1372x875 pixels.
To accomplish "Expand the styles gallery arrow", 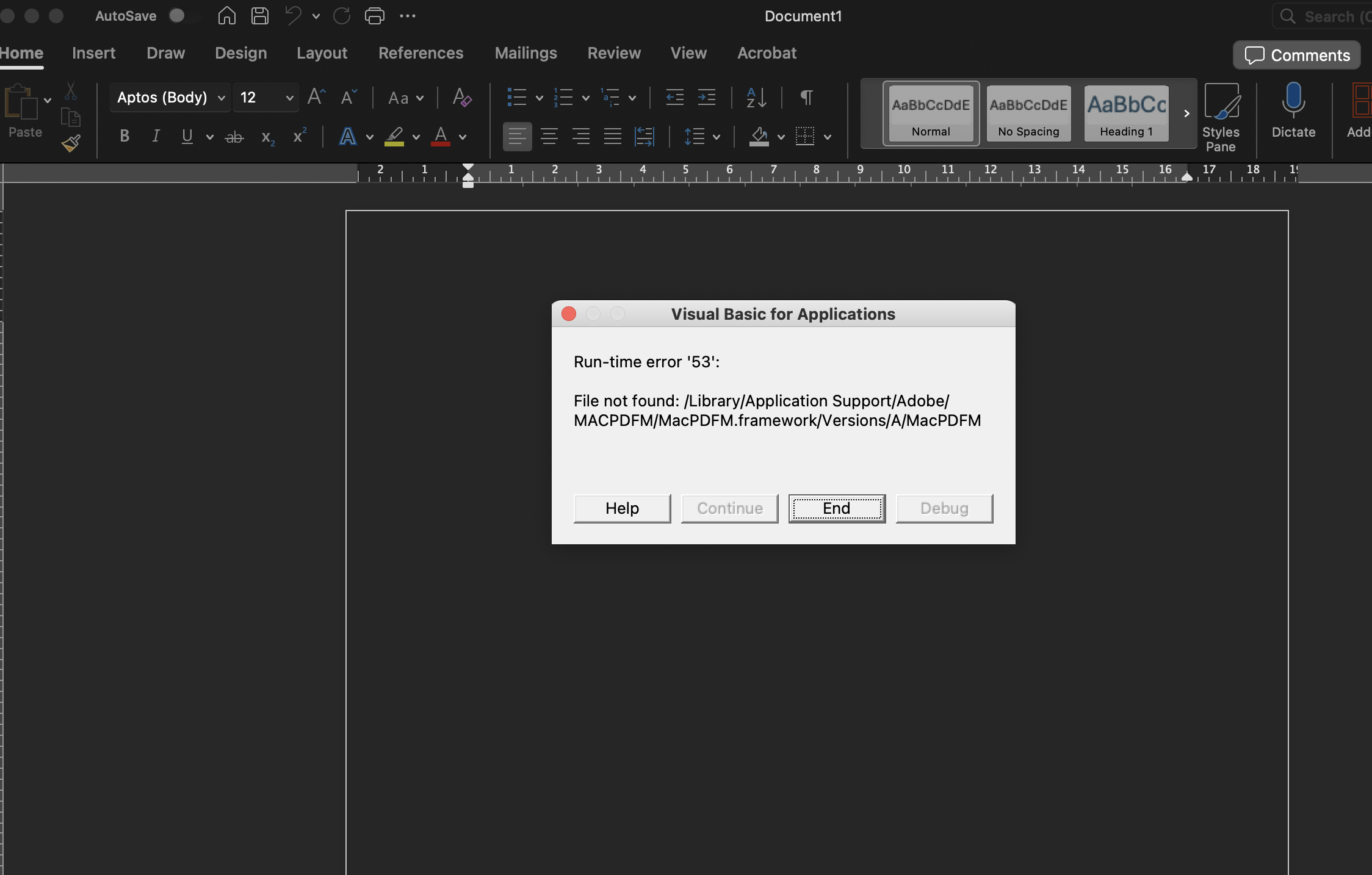I will tap(1186, 113).
